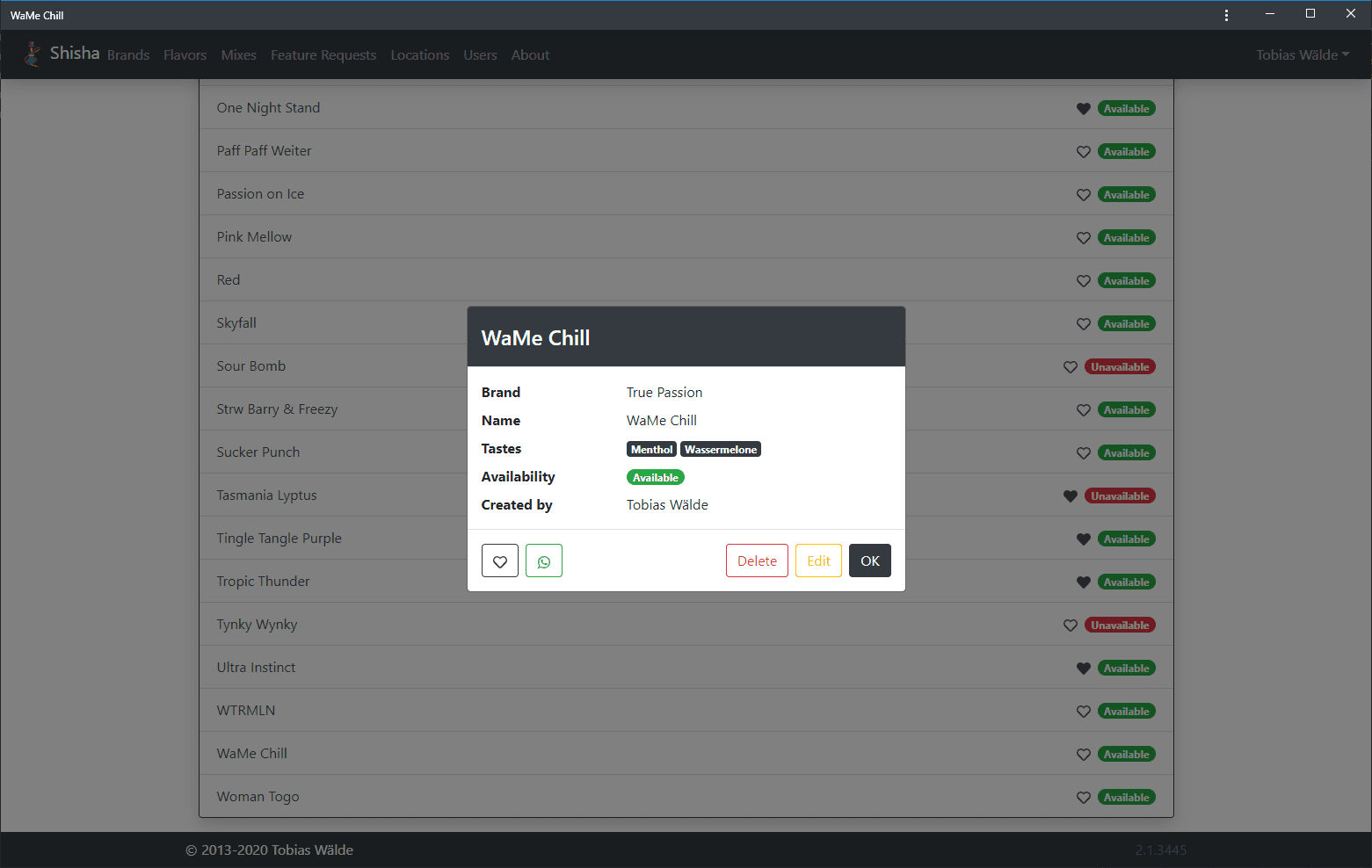Toggle favorite heart for One Night Stand

1084,109
